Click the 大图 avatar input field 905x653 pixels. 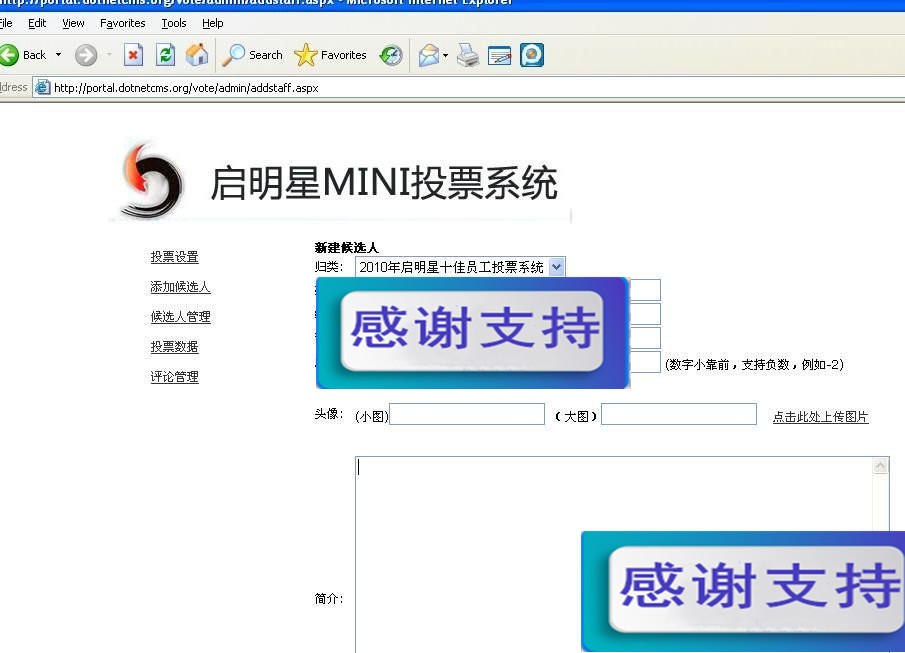click(679, 414)
